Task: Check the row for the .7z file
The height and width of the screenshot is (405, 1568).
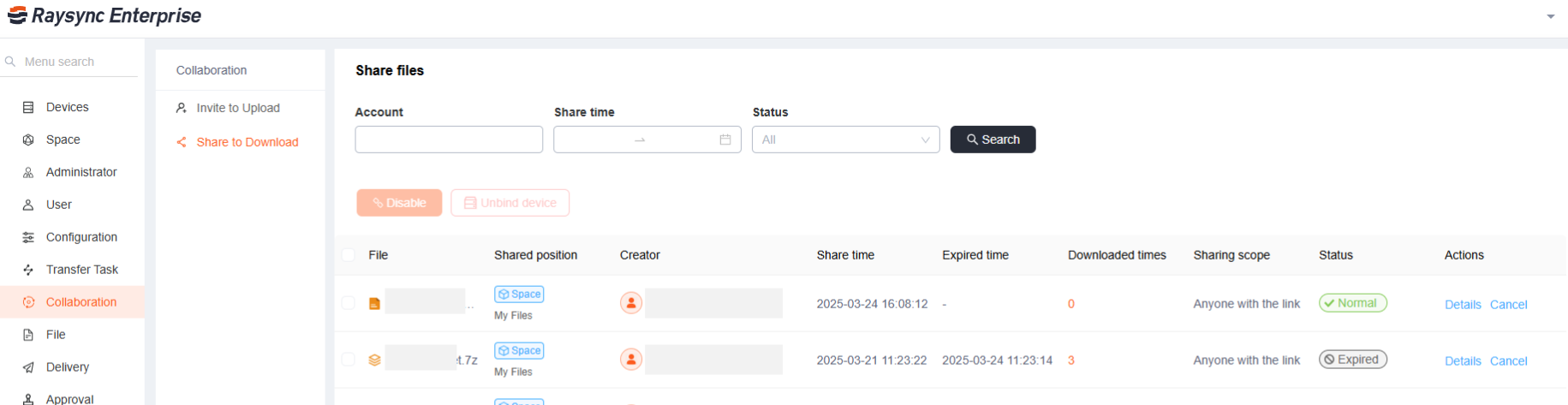Action: click(x=348, y=359)
